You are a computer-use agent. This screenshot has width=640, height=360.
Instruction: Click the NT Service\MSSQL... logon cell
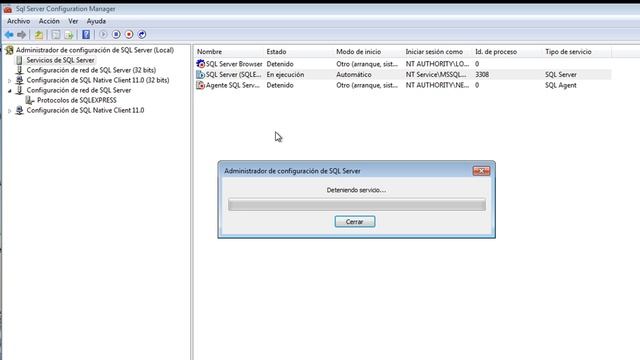pos(436,75)
